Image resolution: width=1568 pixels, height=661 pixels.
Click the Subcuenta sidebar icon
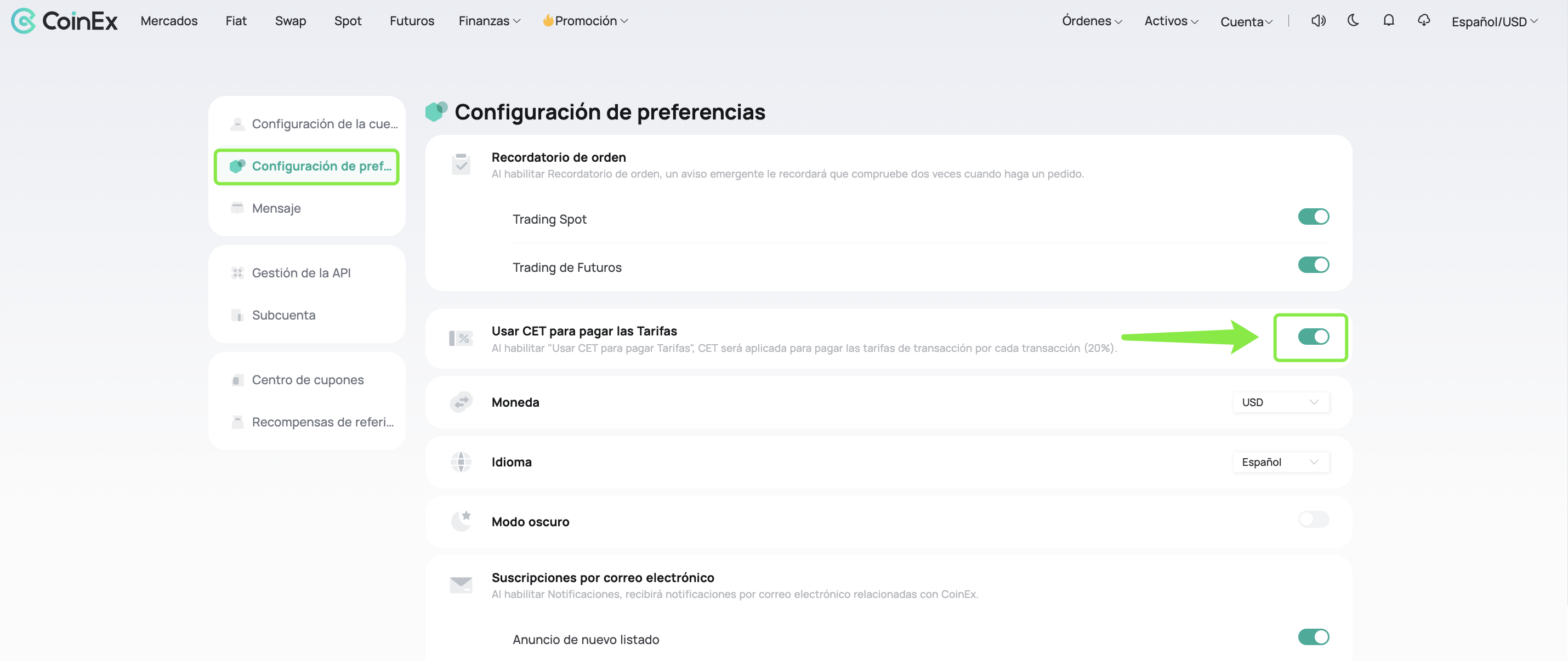point(237,315)
